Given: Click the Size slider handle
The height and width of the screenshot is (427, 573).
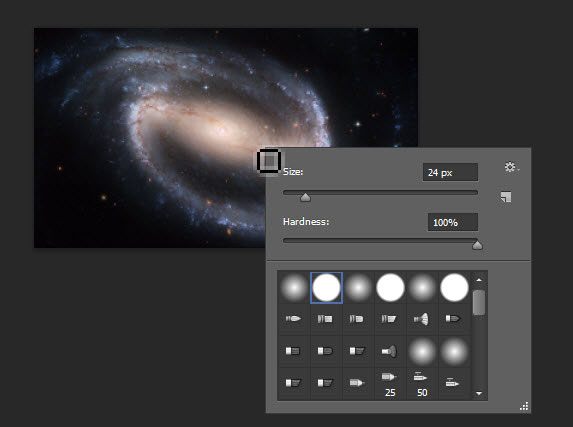Looking at the screenshot, I should (x=306, y=198).
